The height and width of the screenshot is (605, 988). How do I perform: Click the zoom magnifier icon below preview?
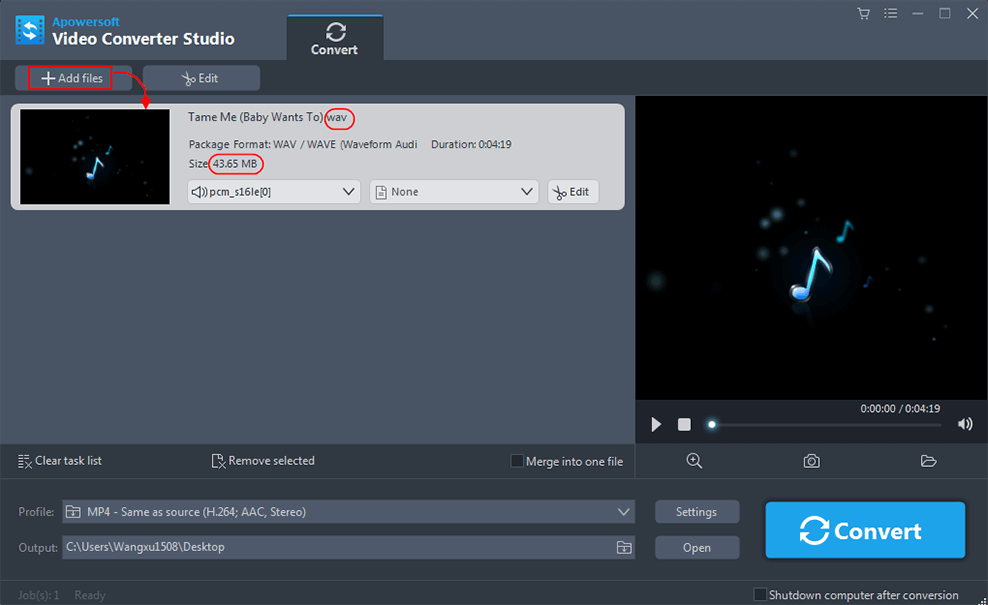point(694,461)
